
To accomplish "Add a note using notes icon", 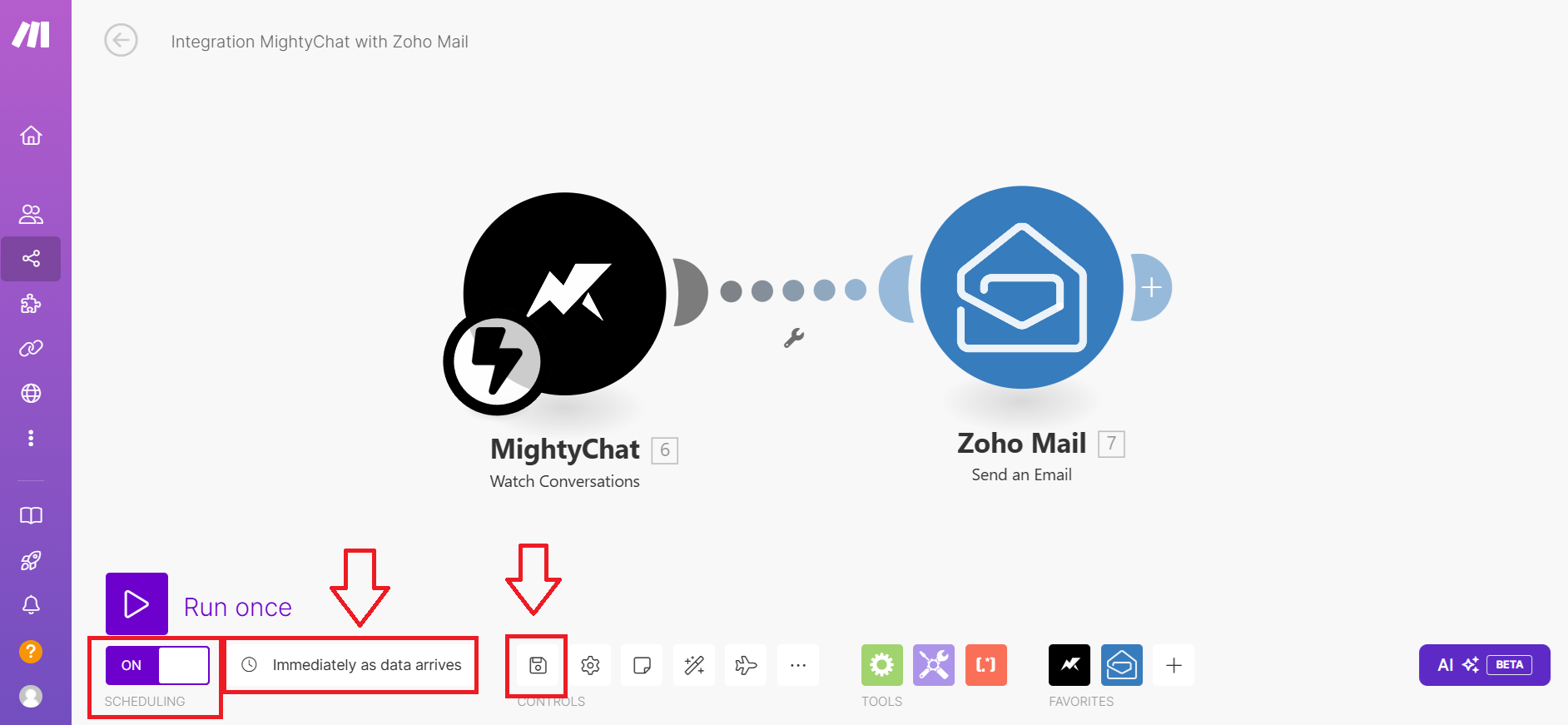I will coord(642,665).
